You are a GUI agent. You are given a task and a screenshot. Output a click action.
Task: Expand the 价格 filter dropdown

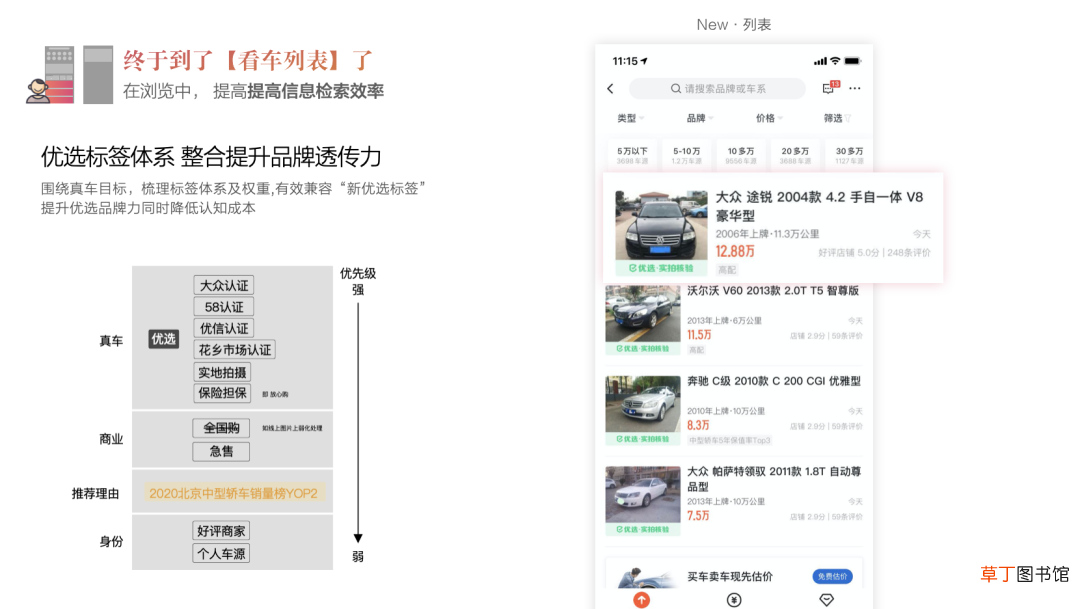tap(769, 118)
